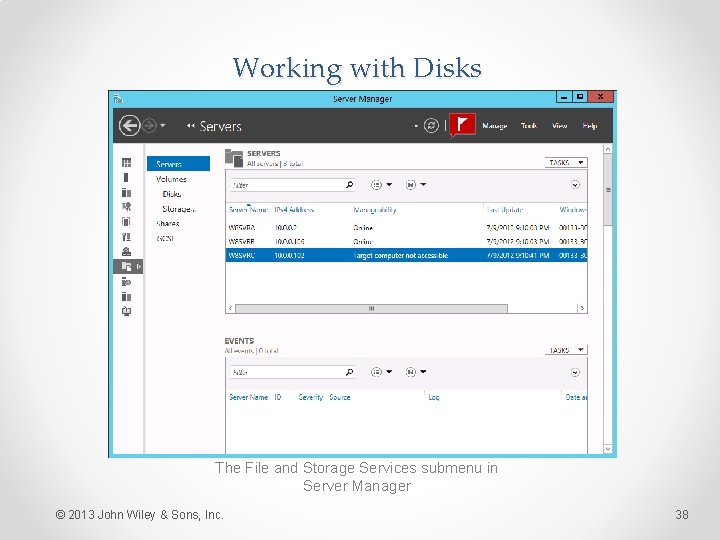Open Servers saved query options icon
Image resolution: width=720 pixels, height=540 pixels.
point(411,185)
